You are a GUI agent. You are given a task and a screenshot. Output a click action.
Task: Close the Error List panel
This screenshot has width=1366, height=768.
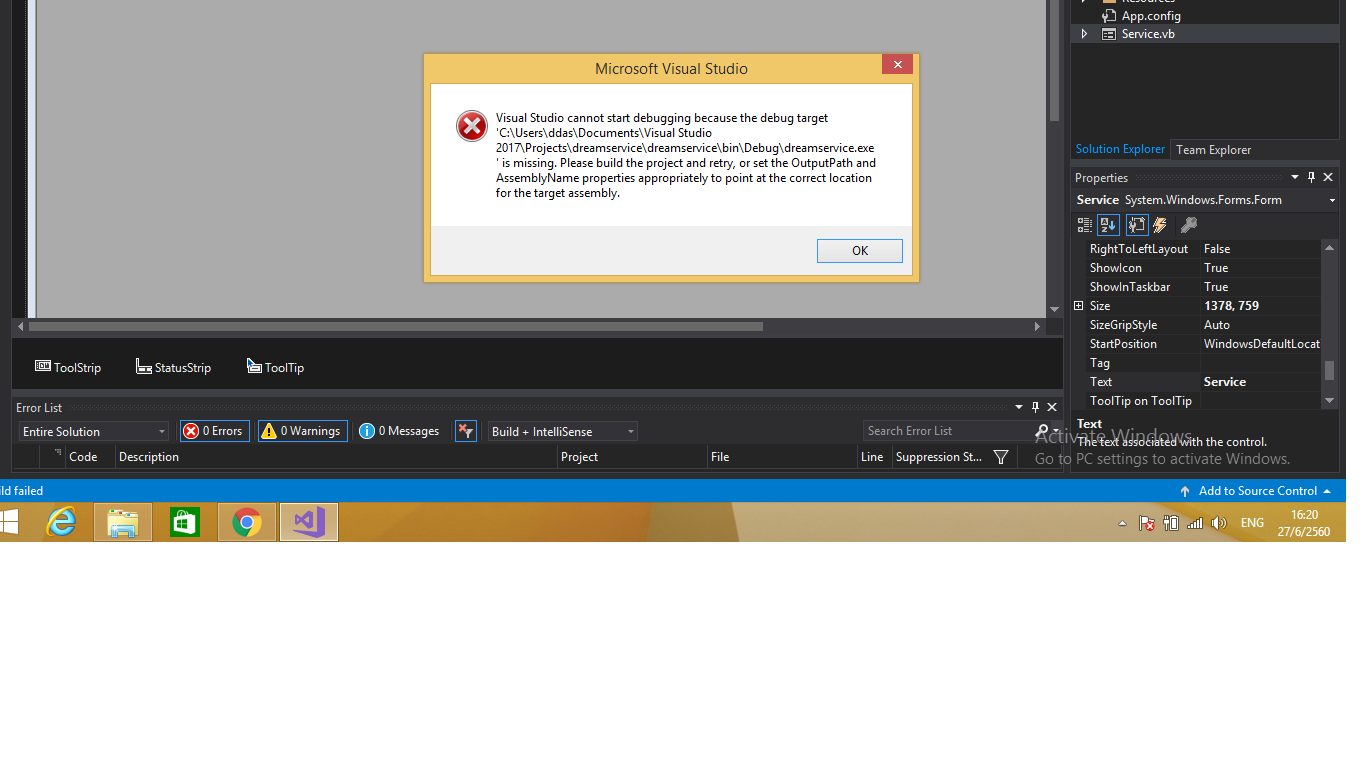1052,407
